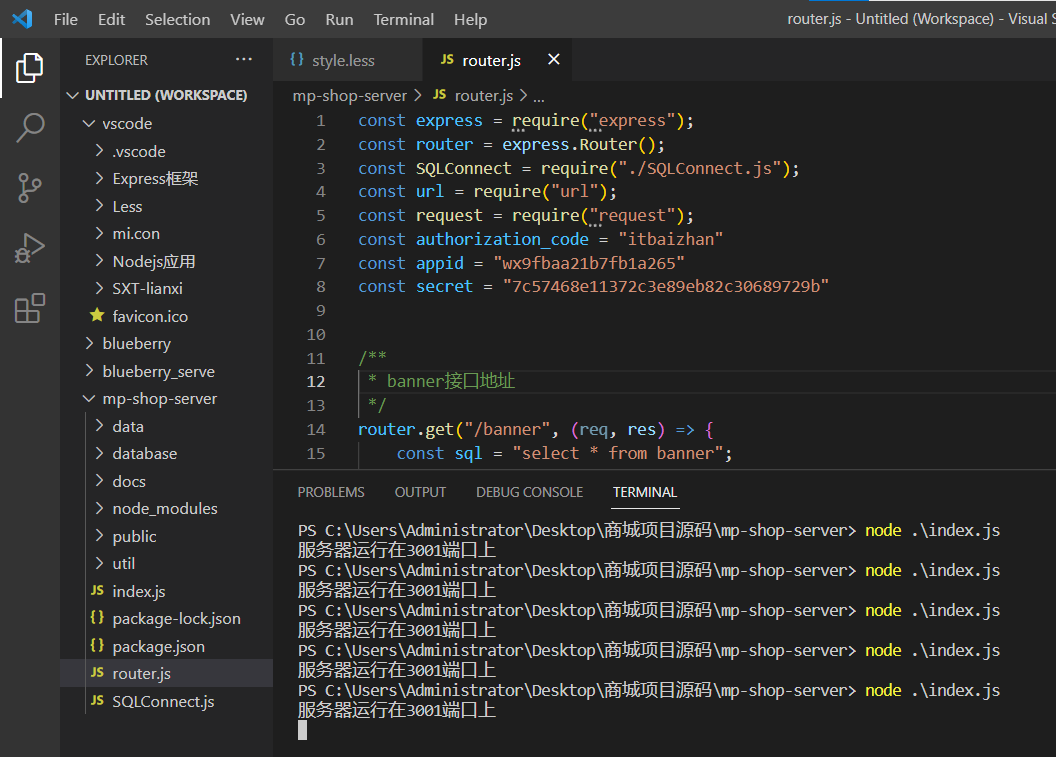The height and width of the screenshot is (757, 1056).
Task: Open the View menu
Action: 247,20
